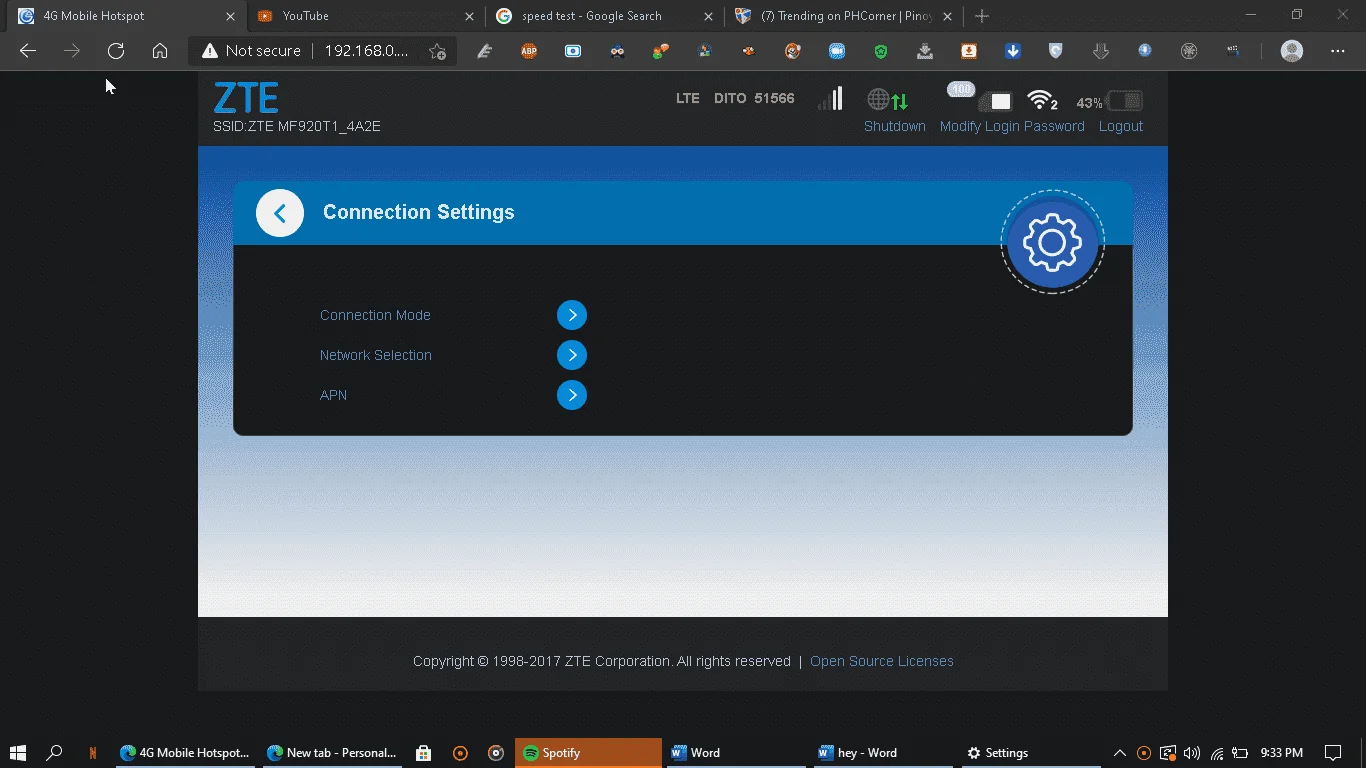Viewport: 1366px width, 768px height.
Task: Click the LTE network type text
Action: coord(688,98)
